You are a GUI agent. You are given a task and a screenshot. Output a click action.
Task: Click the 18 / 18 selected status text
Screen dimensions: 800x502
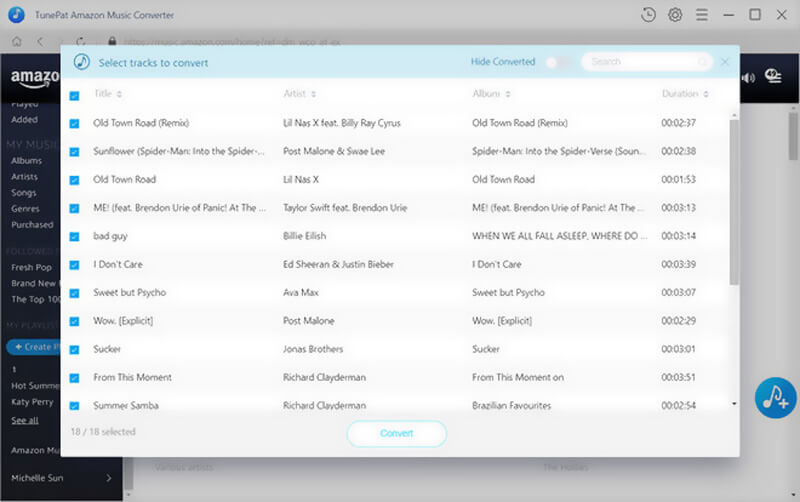[103, 432]
